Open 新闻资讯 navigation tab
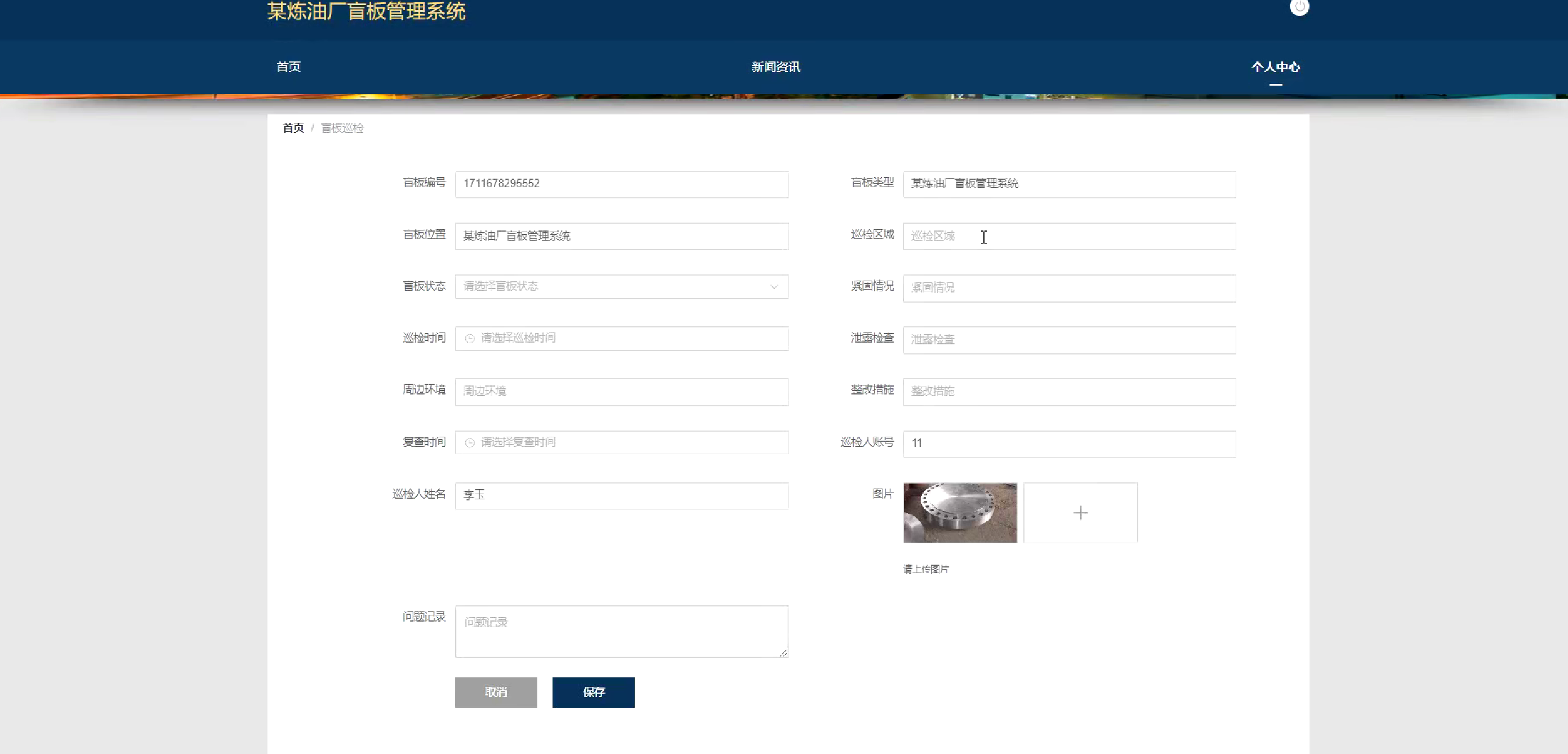This screenshot has width=1568, height=754. [775, 67]
